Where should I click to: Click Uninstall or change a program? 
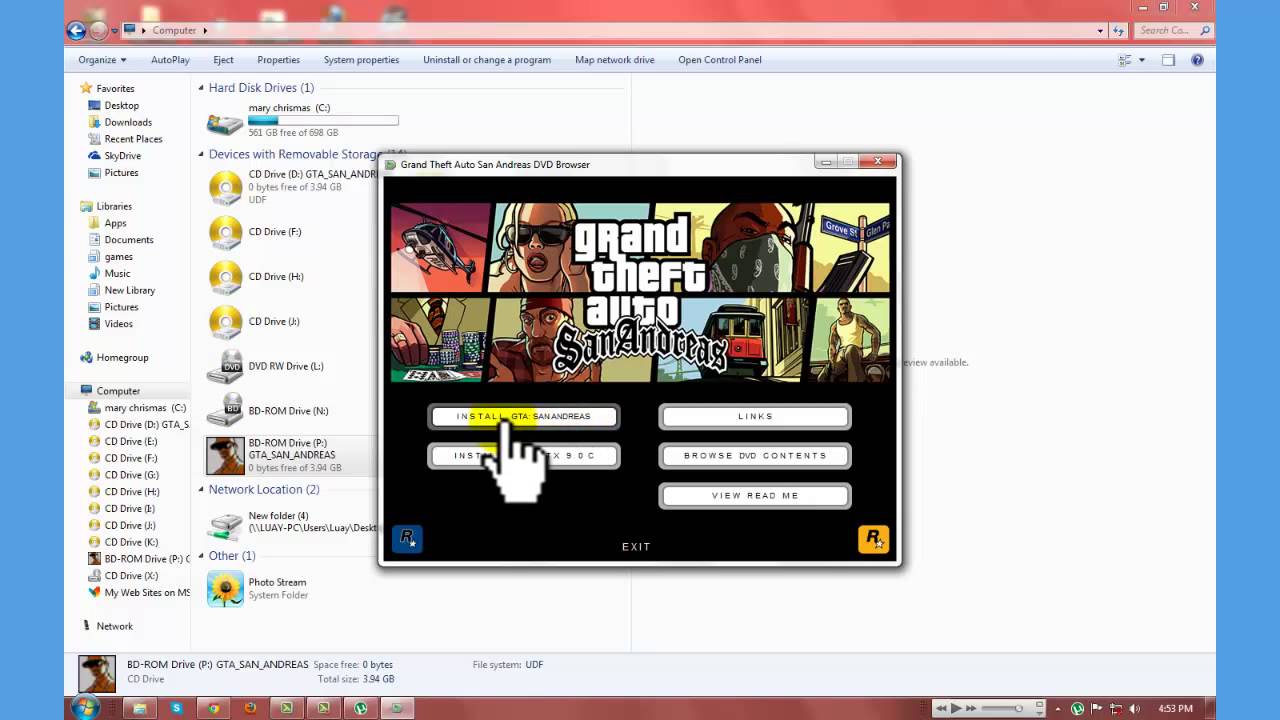(487, 60)
